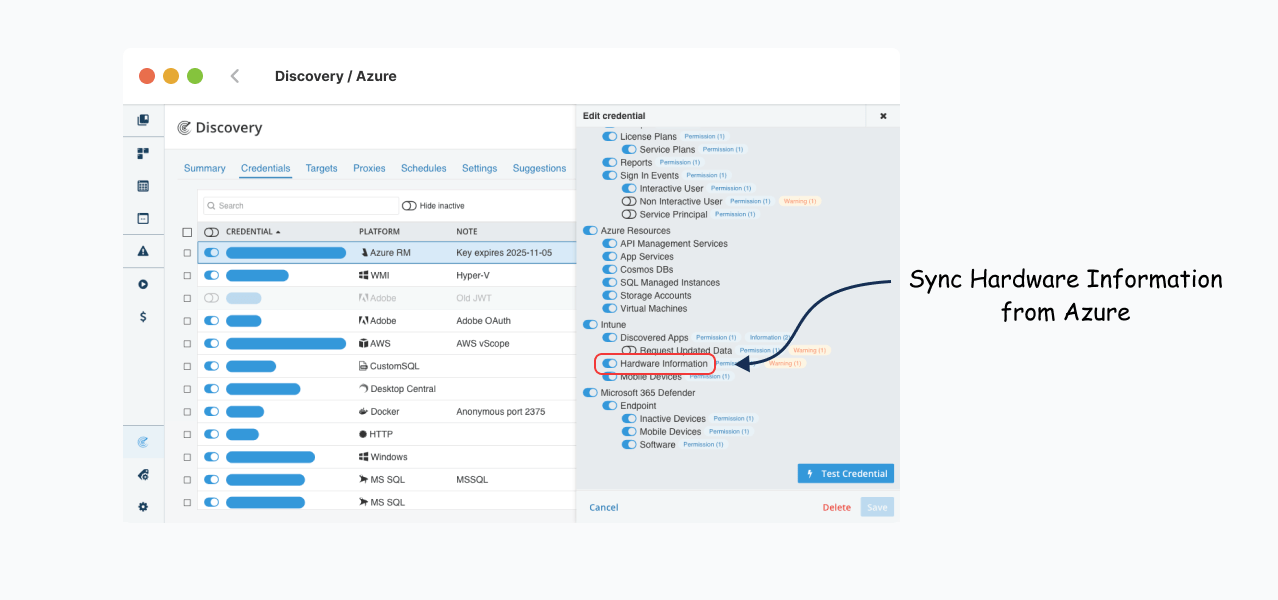Go back using the header chevron arrow
Viewport: 1278px width, 600px height.
(x=235, y=76)
